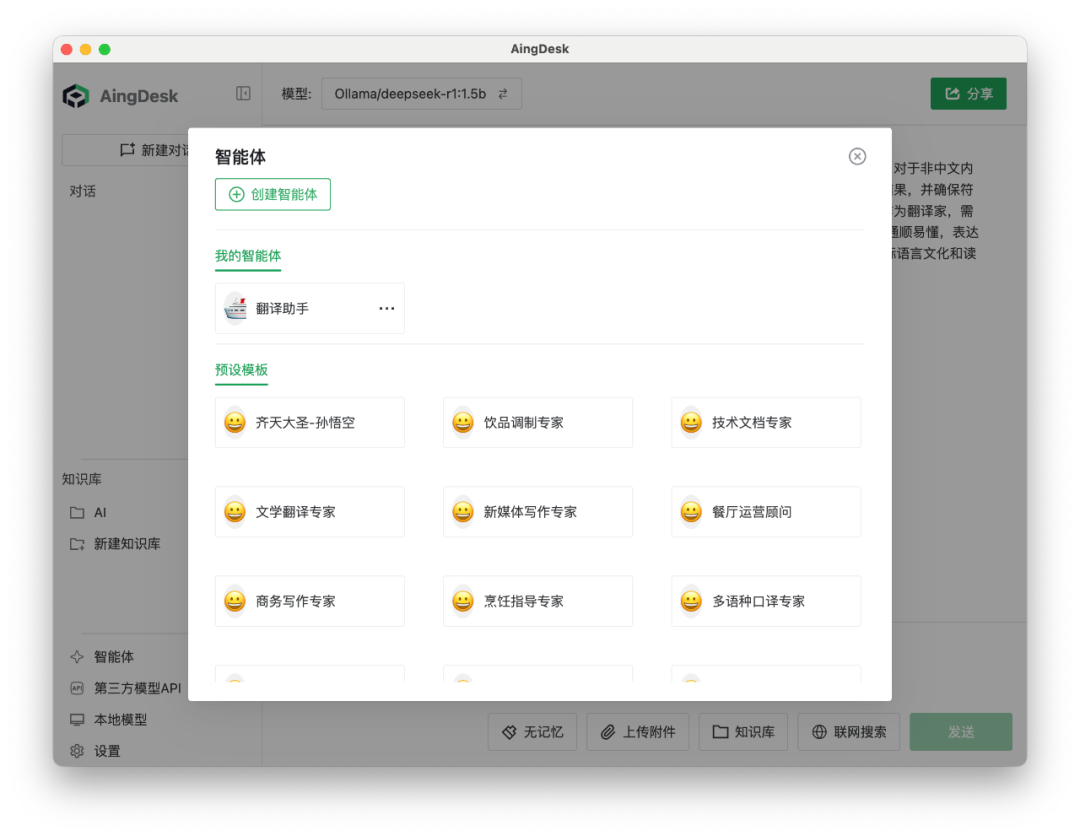Click the 创建智能体 button
The width and height of the screenshot is (1080, 836).
click(x=272, y=194)
